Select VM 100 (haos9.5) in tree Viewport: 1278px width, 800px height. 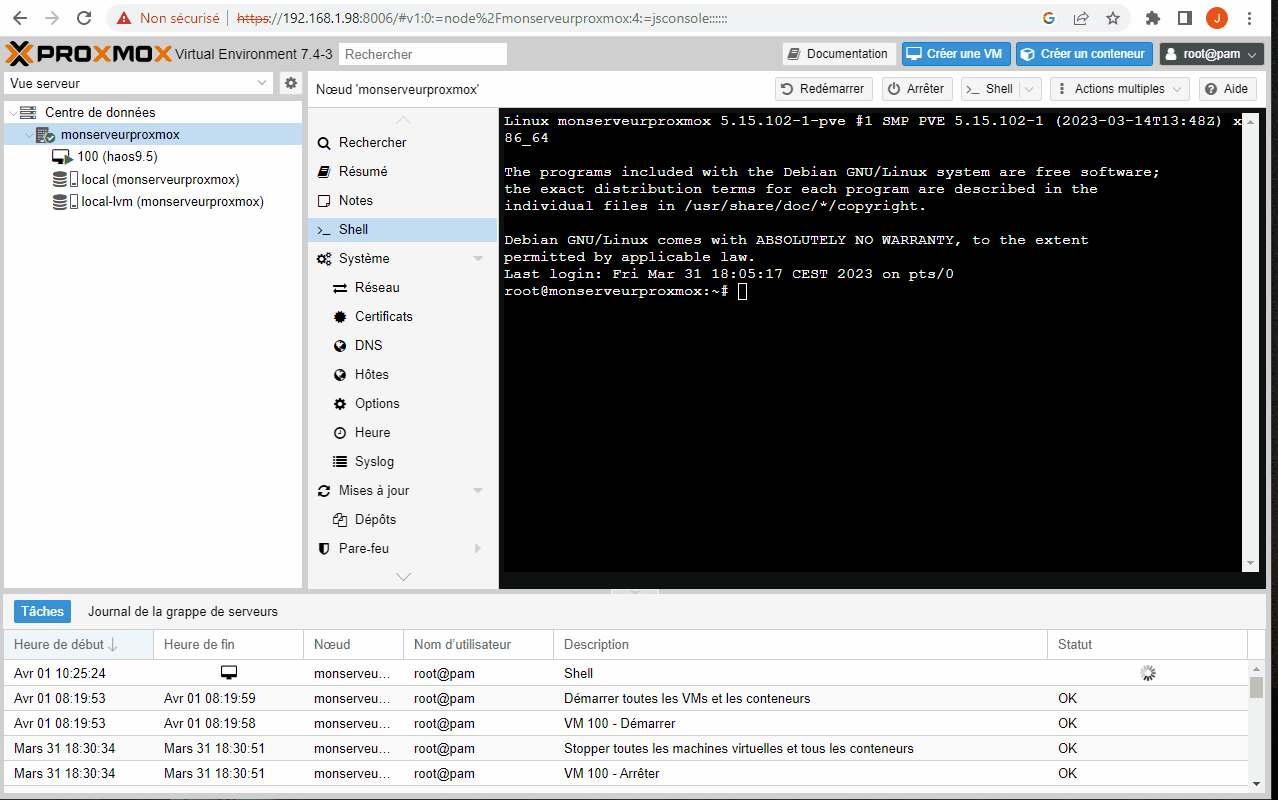click(116, 157)
